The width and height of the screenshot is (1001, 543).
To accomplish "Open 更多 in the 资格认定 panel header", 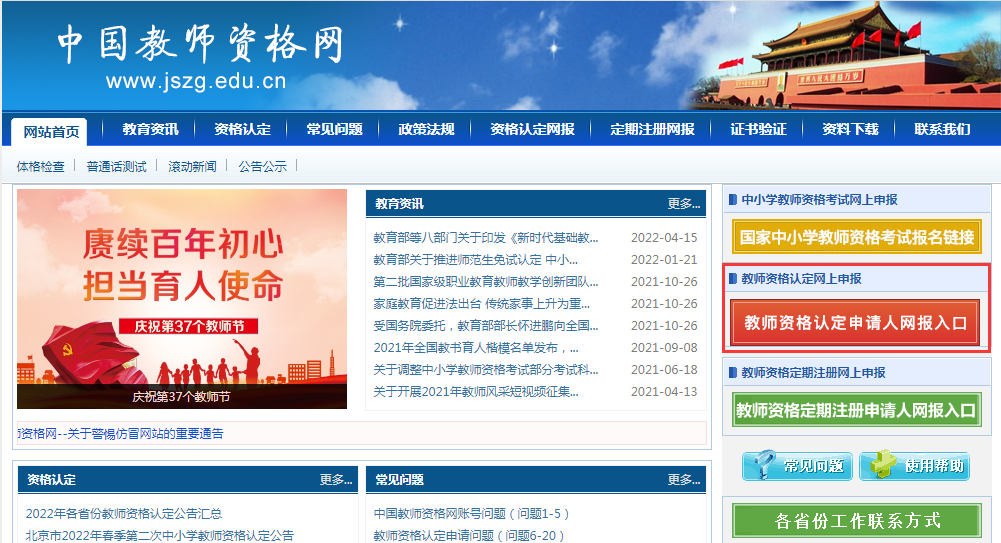I will point(336,480).
